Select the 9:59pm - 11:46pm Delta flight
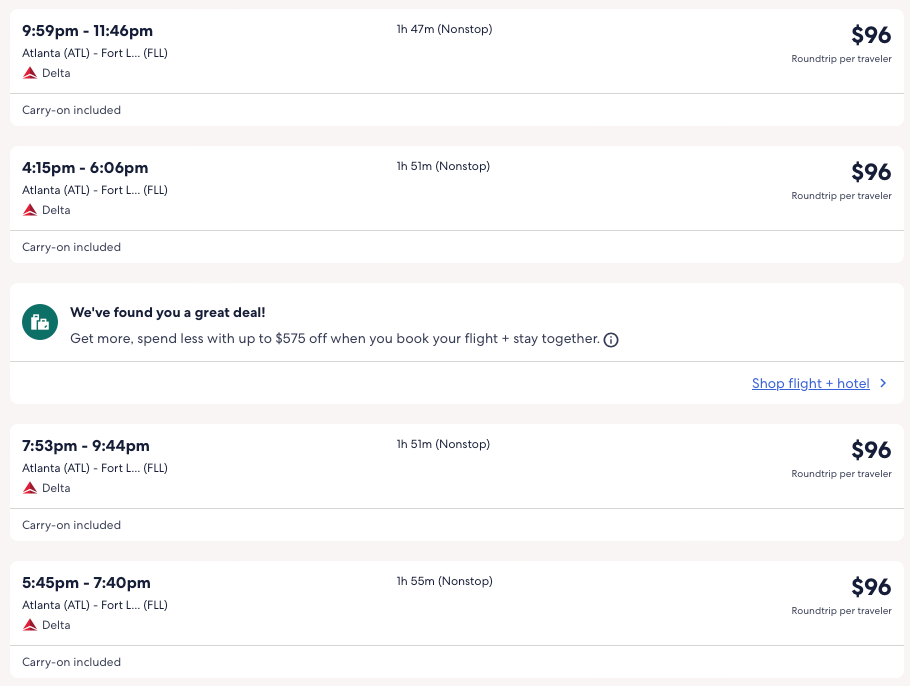 click(x=88, y=31)
